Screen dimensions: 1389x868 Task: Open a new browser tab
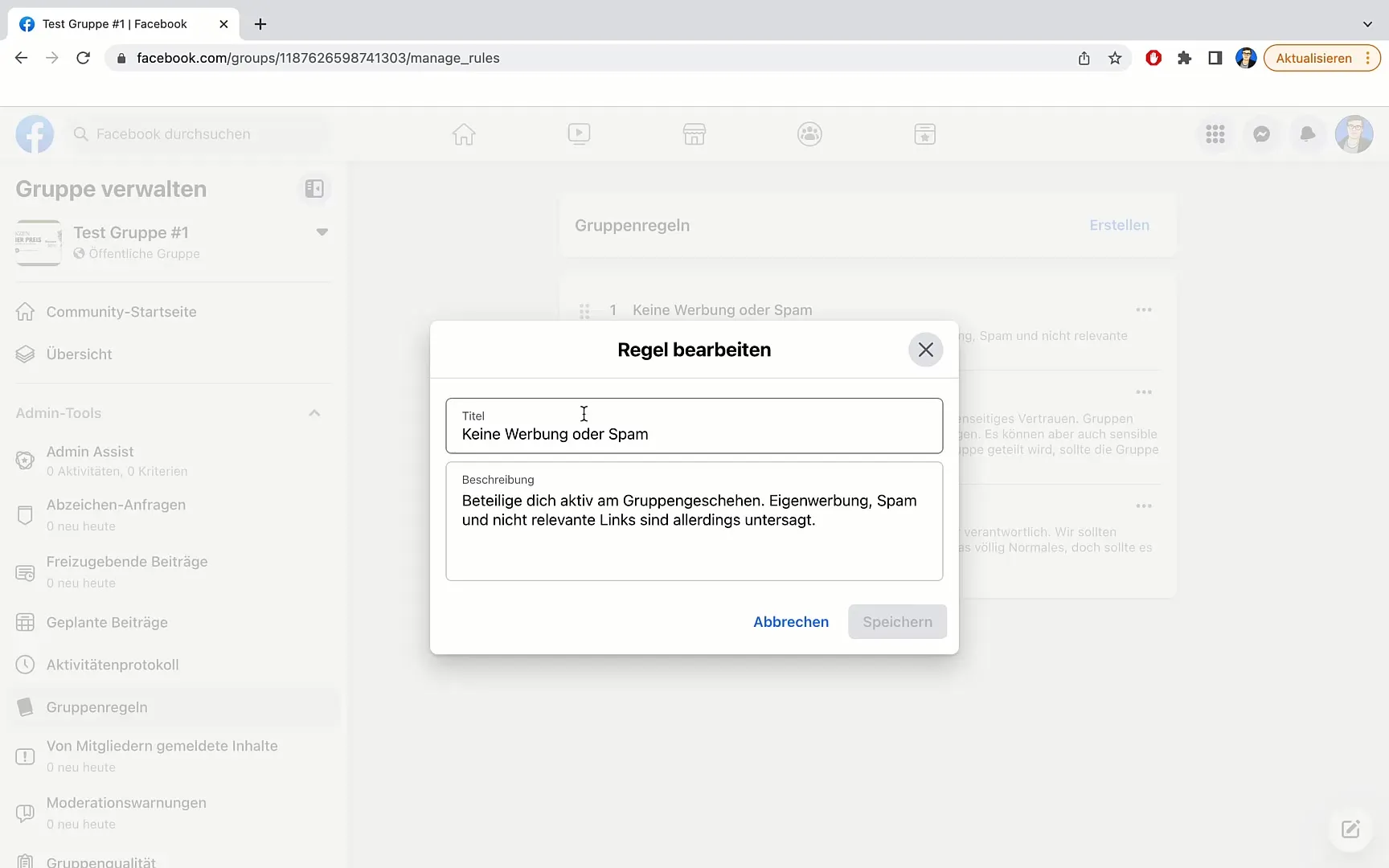click(x=260, y=24)
